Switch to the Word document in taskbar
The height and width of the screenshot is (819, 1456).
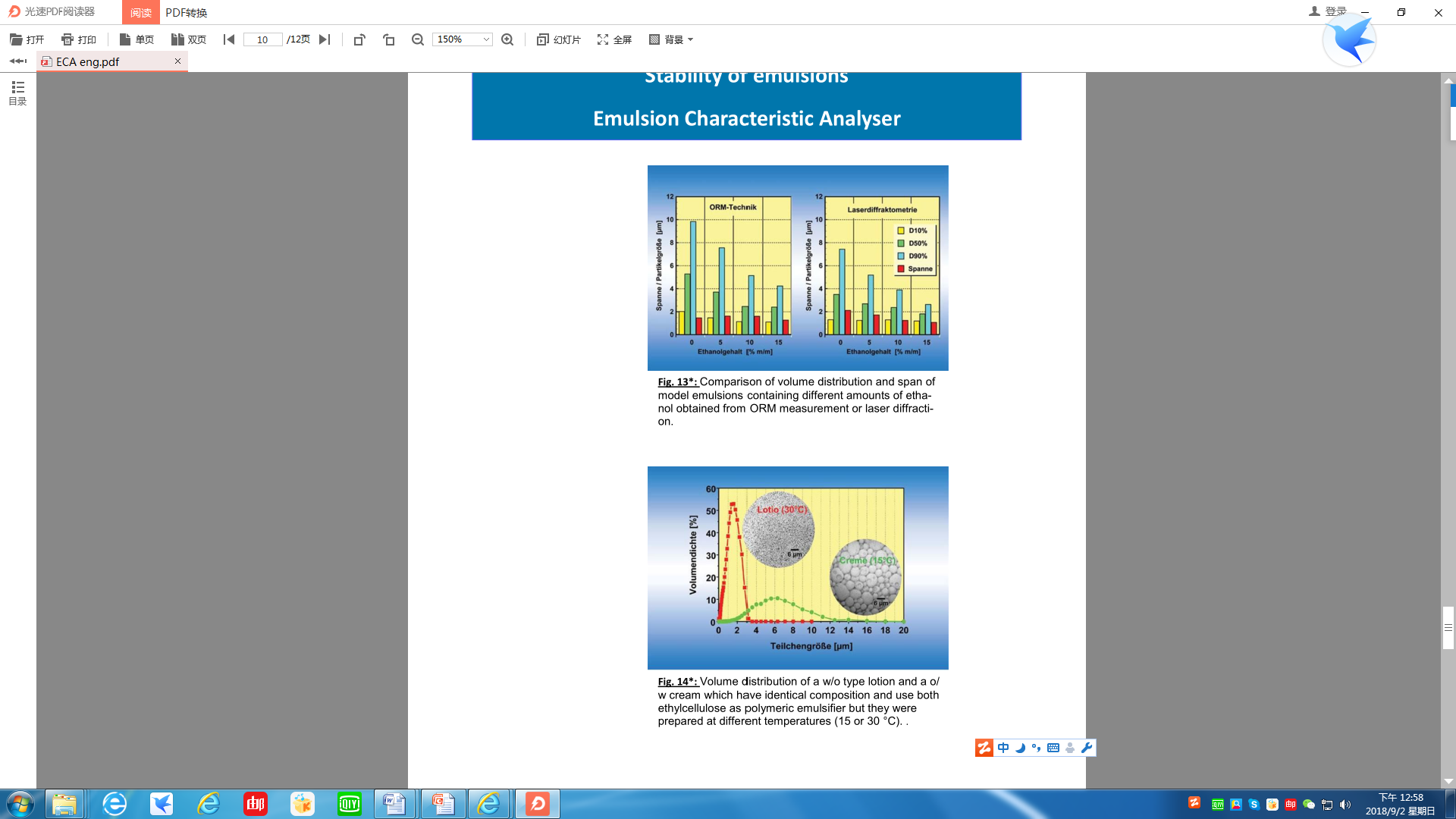click(395, 804)
